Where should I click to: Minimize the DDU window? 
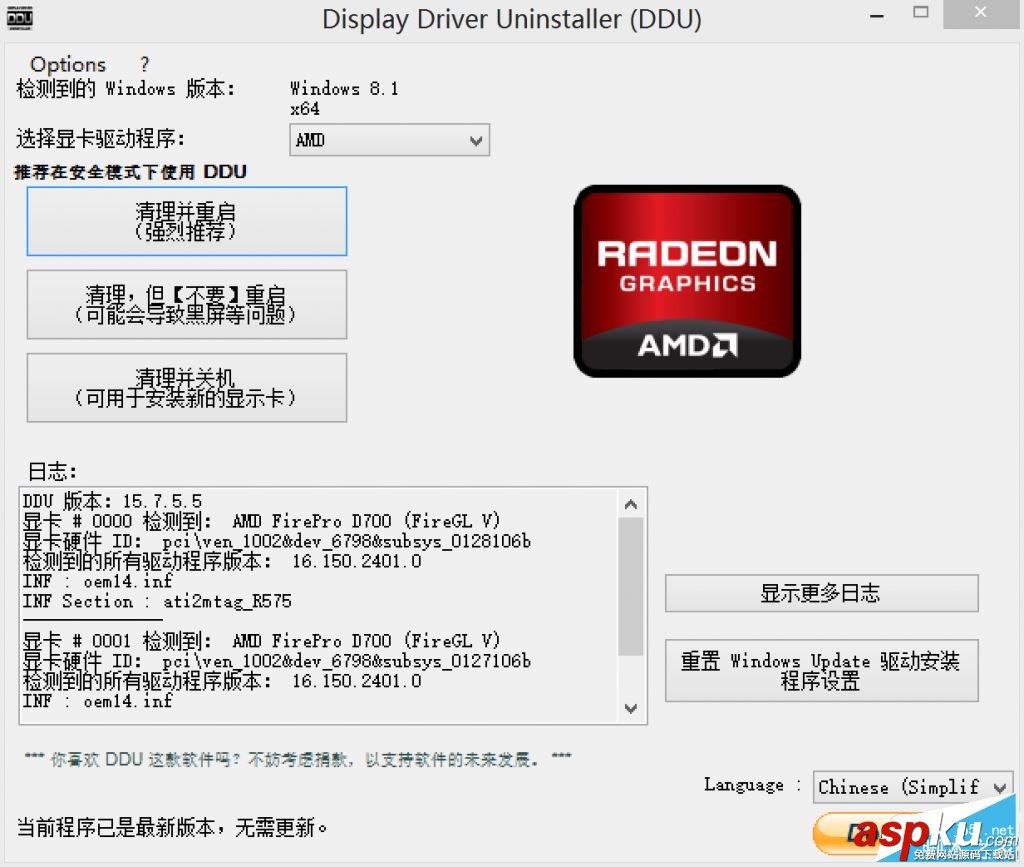pyautogui.click(x=877, y=14)
